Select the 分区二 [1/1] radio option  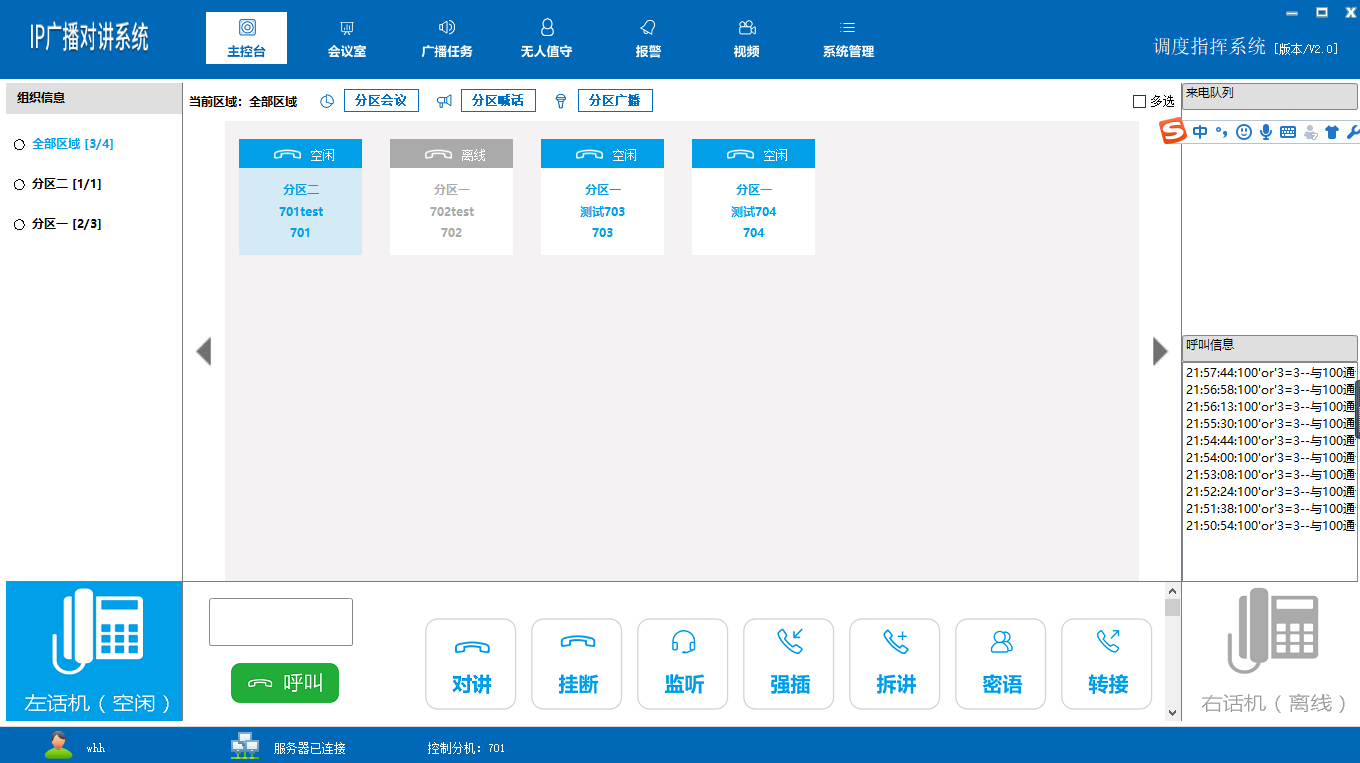click(x=19, y=185)
